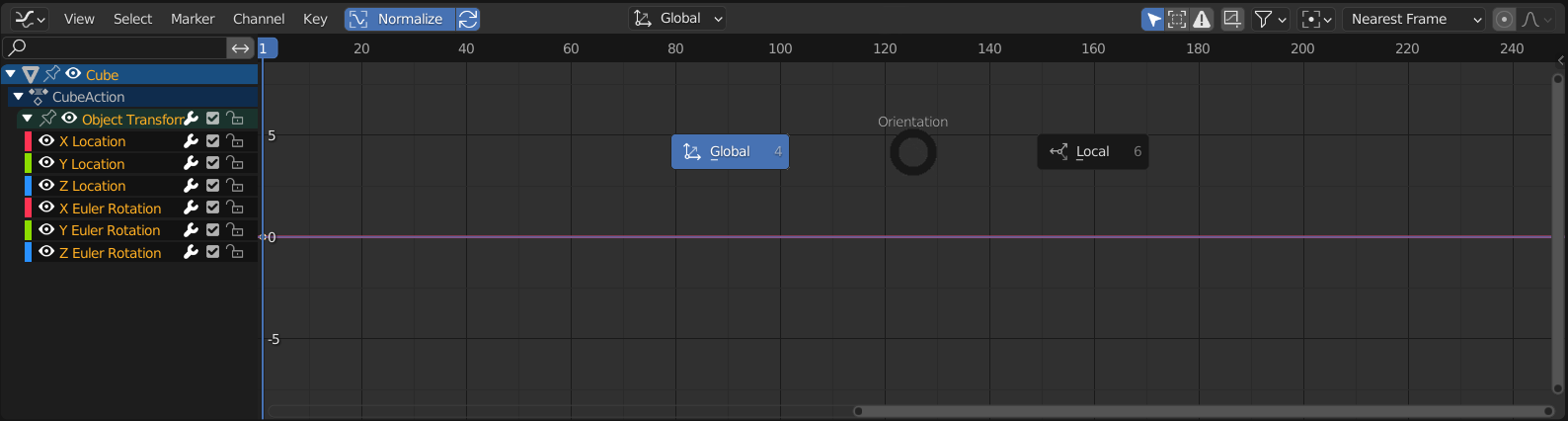The width and height of the screenshot is (1568, 421).
Task: Lock the X Euler Rotation channel
Action: pos(235,208)
